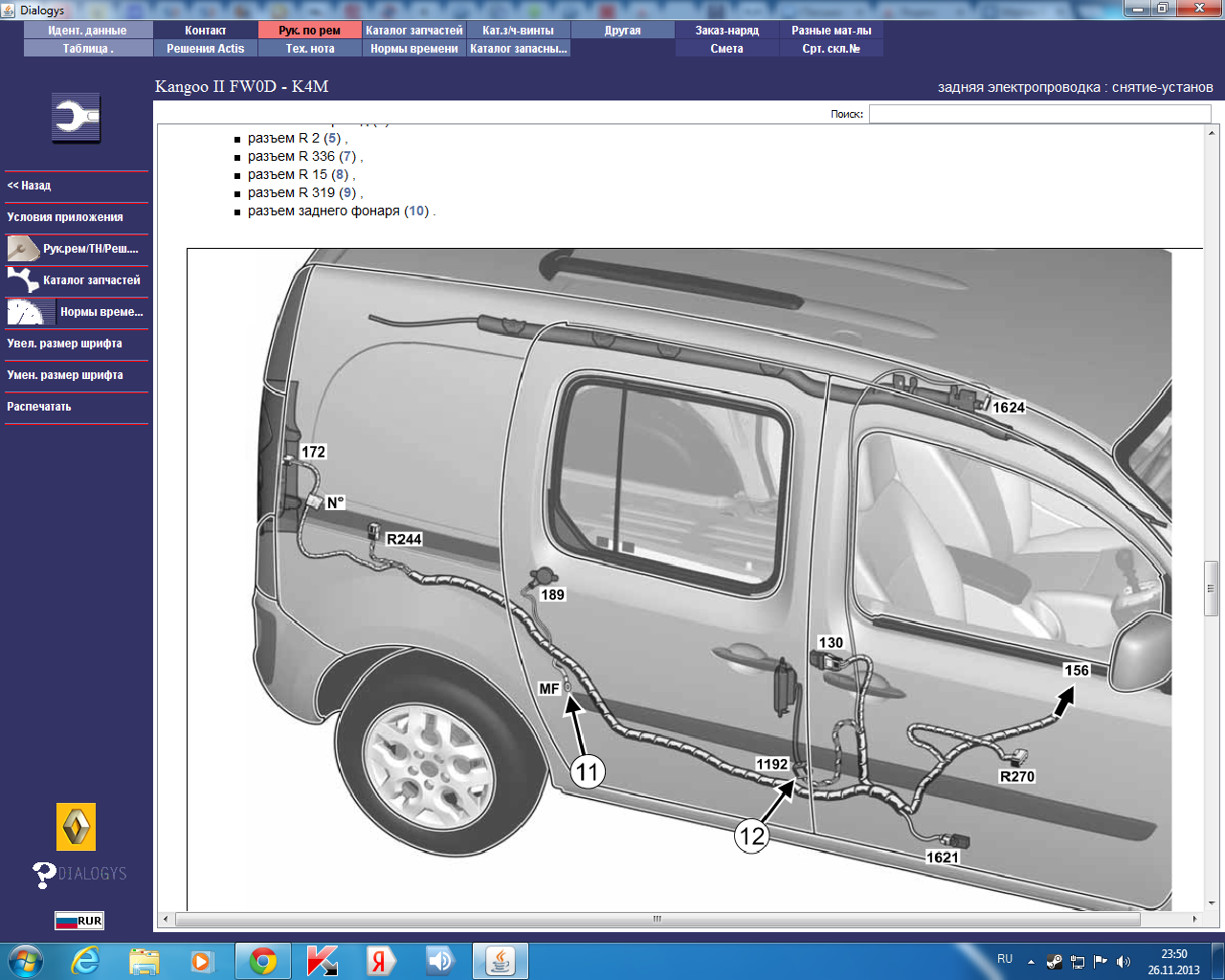Screen dimensions: 1225x980
Task: Open Windows Explorer folder in taskbar
Action: (145, 961)
